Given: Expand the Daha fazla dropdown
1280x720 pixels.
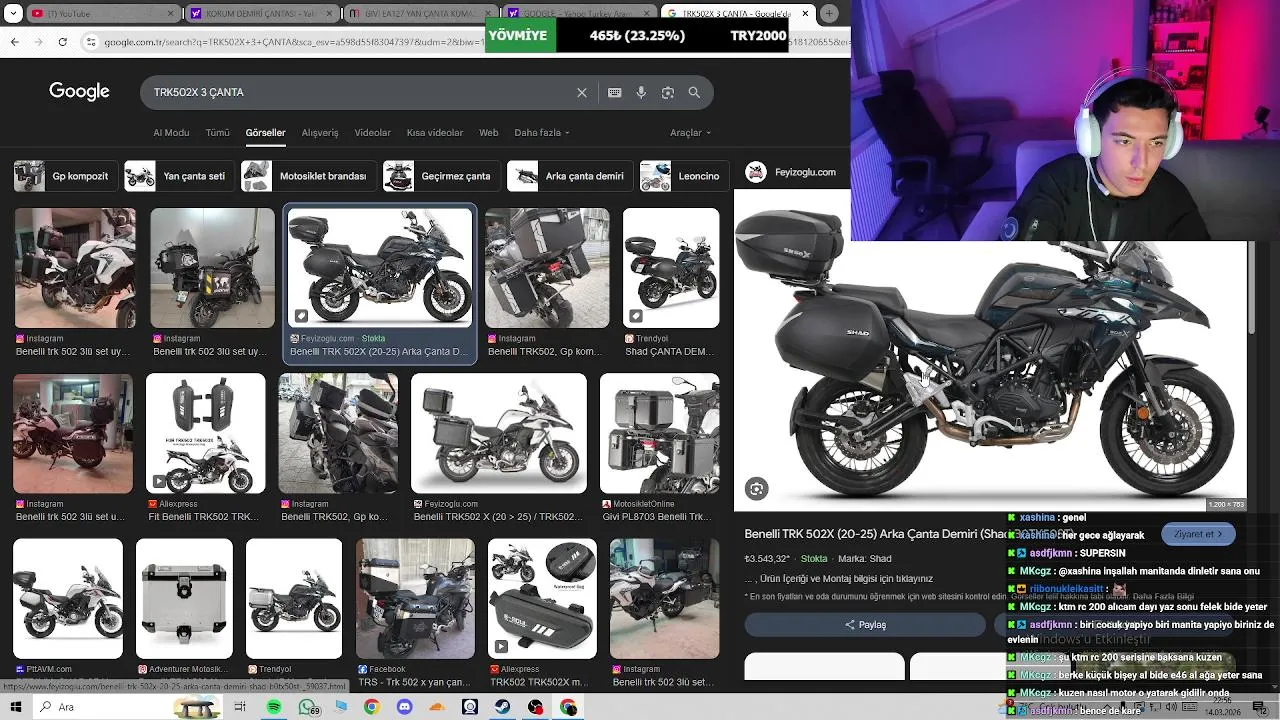Looking at the screenshot, I should (541, 132).
